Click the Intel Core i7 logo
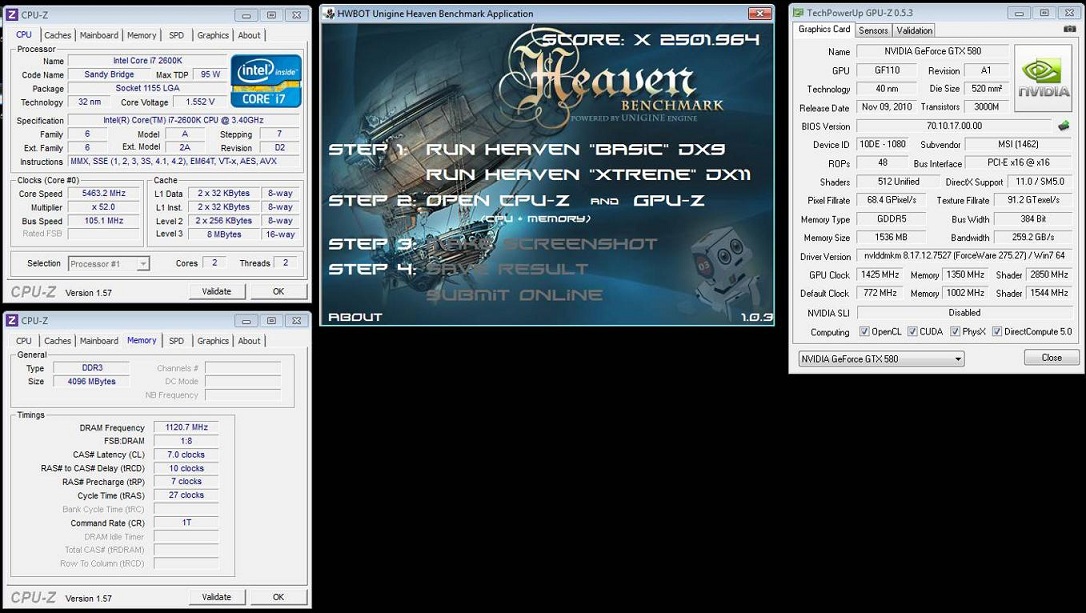The image size is (1086, 613). [x=266, y=81]
